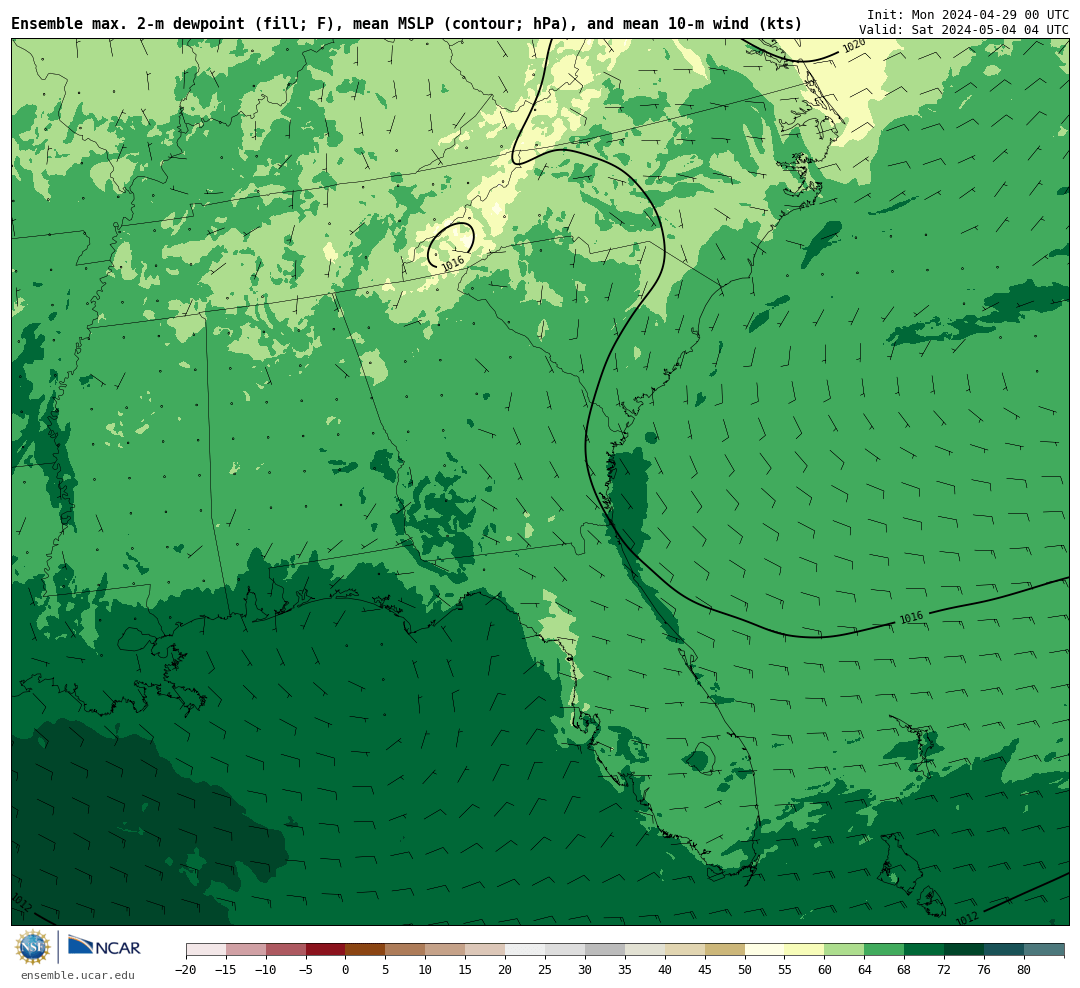Click the 1020 isobar label on the map
Viewport: 1080px width, 988px height.
point(854,46)
